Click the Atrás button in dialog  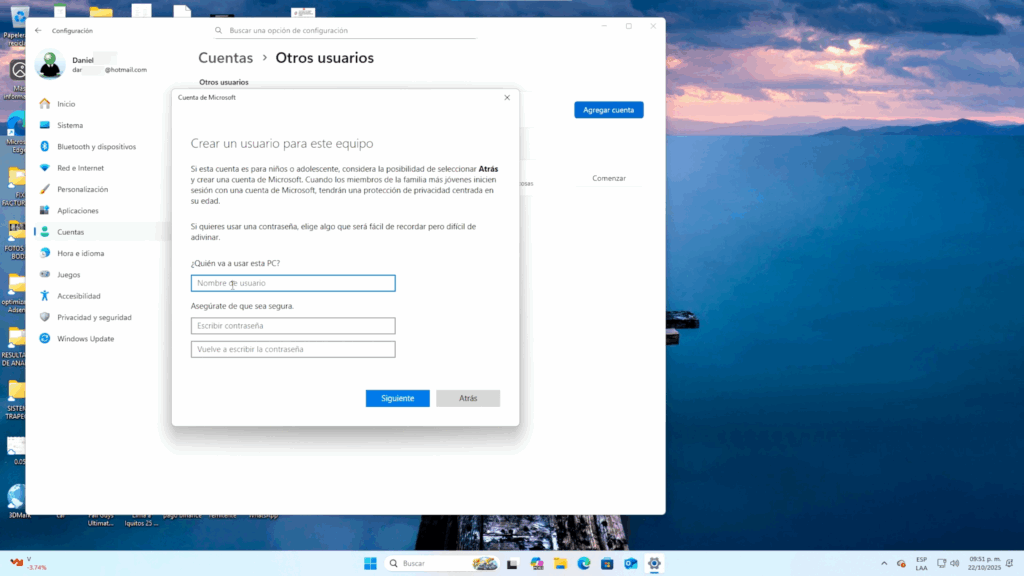[467, 398]
